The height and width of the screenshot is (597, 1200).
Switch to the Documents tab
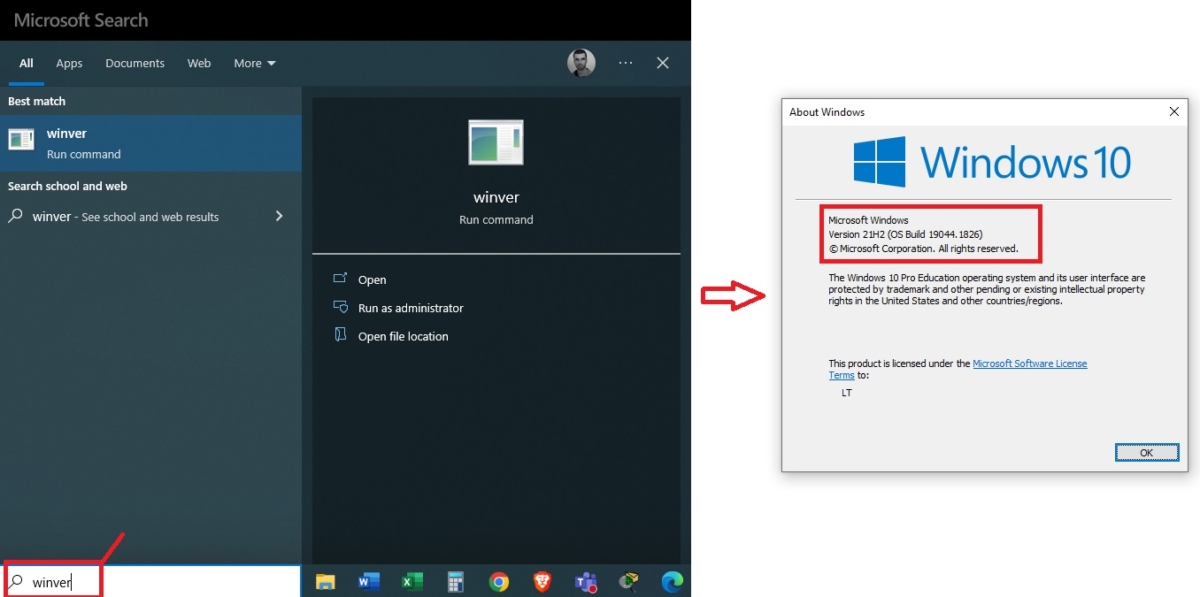tap(135, 63)
